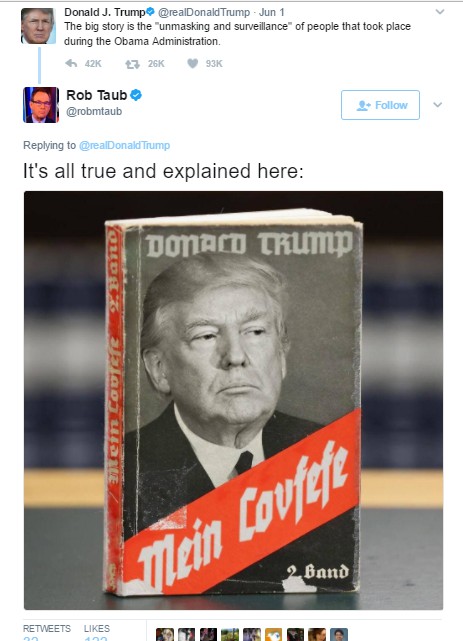Open the last liker avatar in the row

(339, 634)
